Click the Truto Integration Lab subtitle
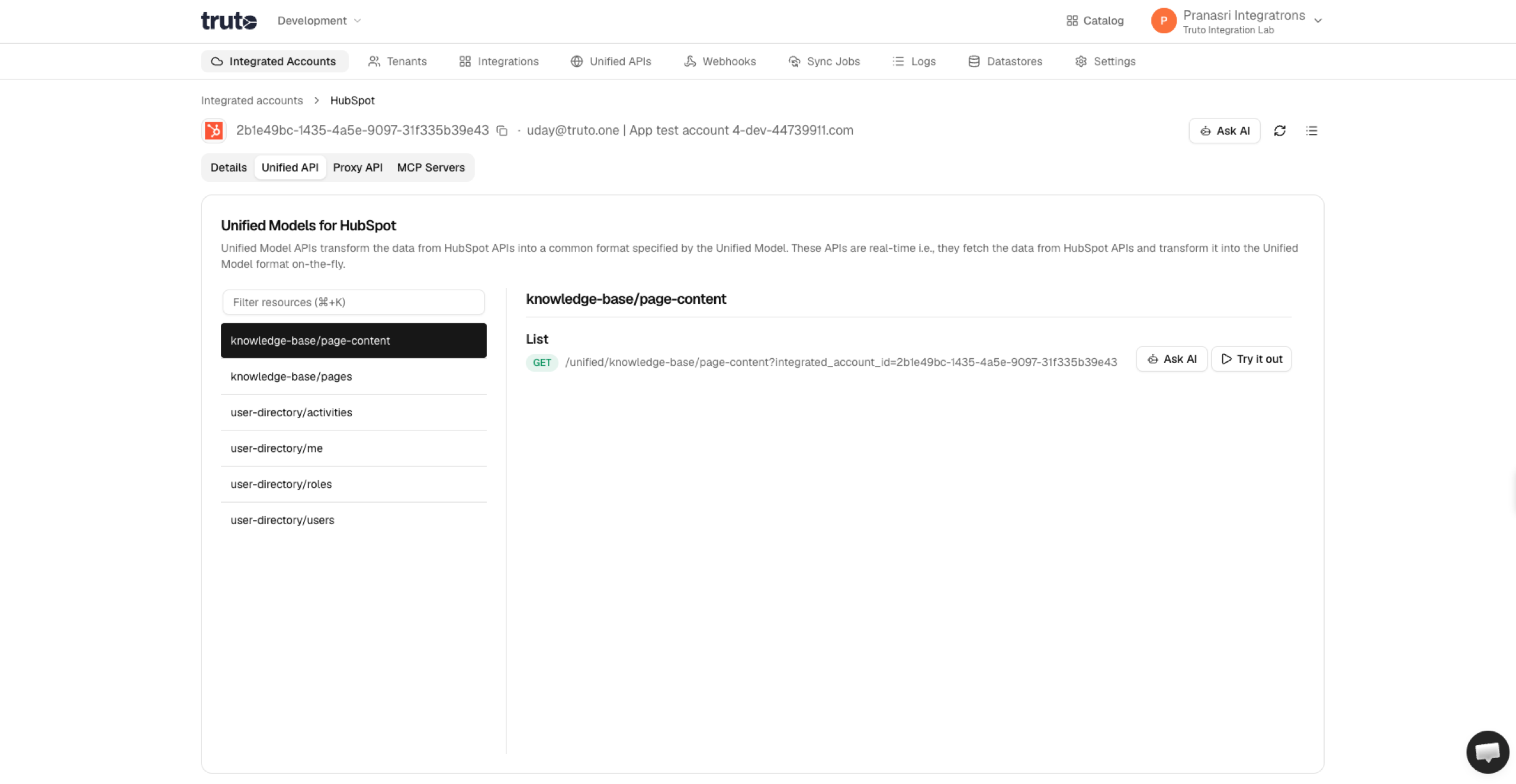 (1228, 30)
